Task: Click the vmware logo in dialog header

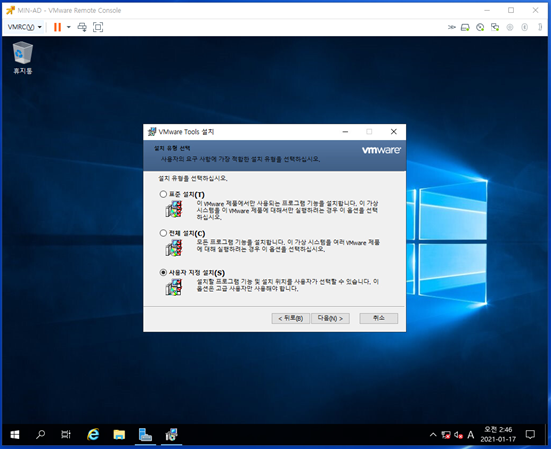Action: 381,150
